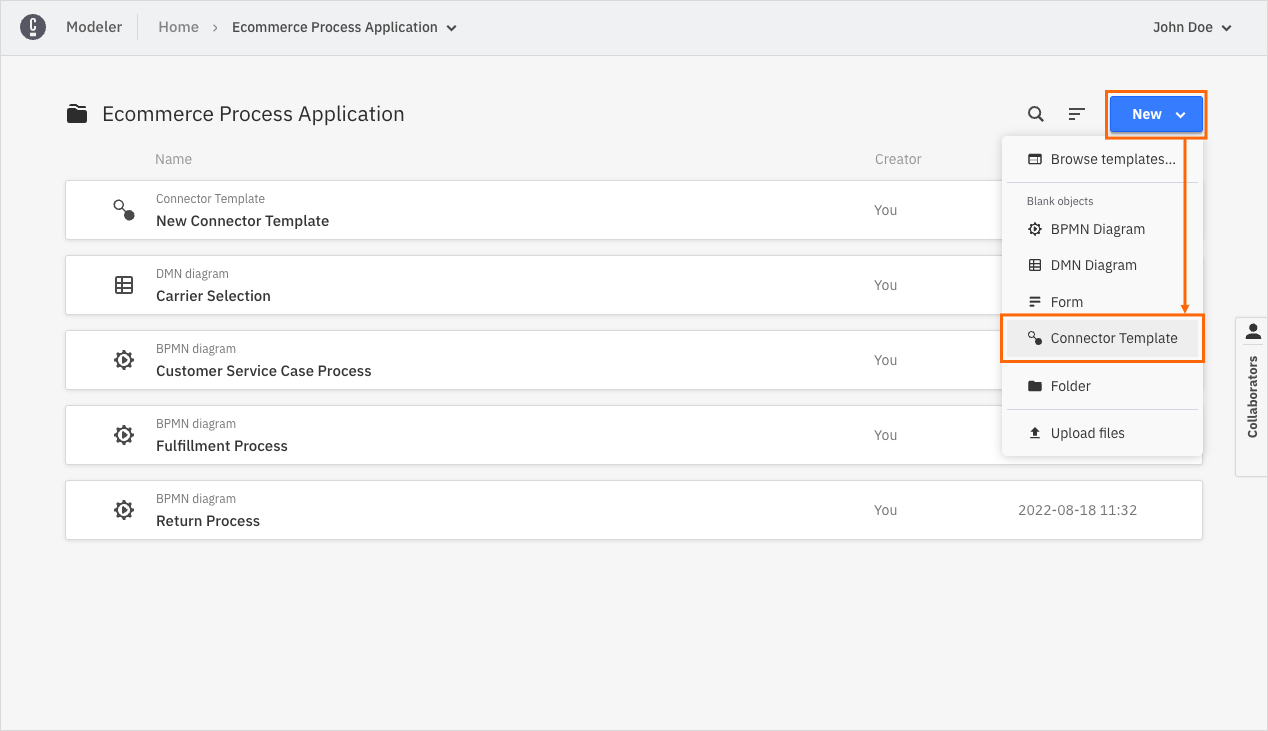Click the Fulfillment Process gear icon

click(124, 435)
